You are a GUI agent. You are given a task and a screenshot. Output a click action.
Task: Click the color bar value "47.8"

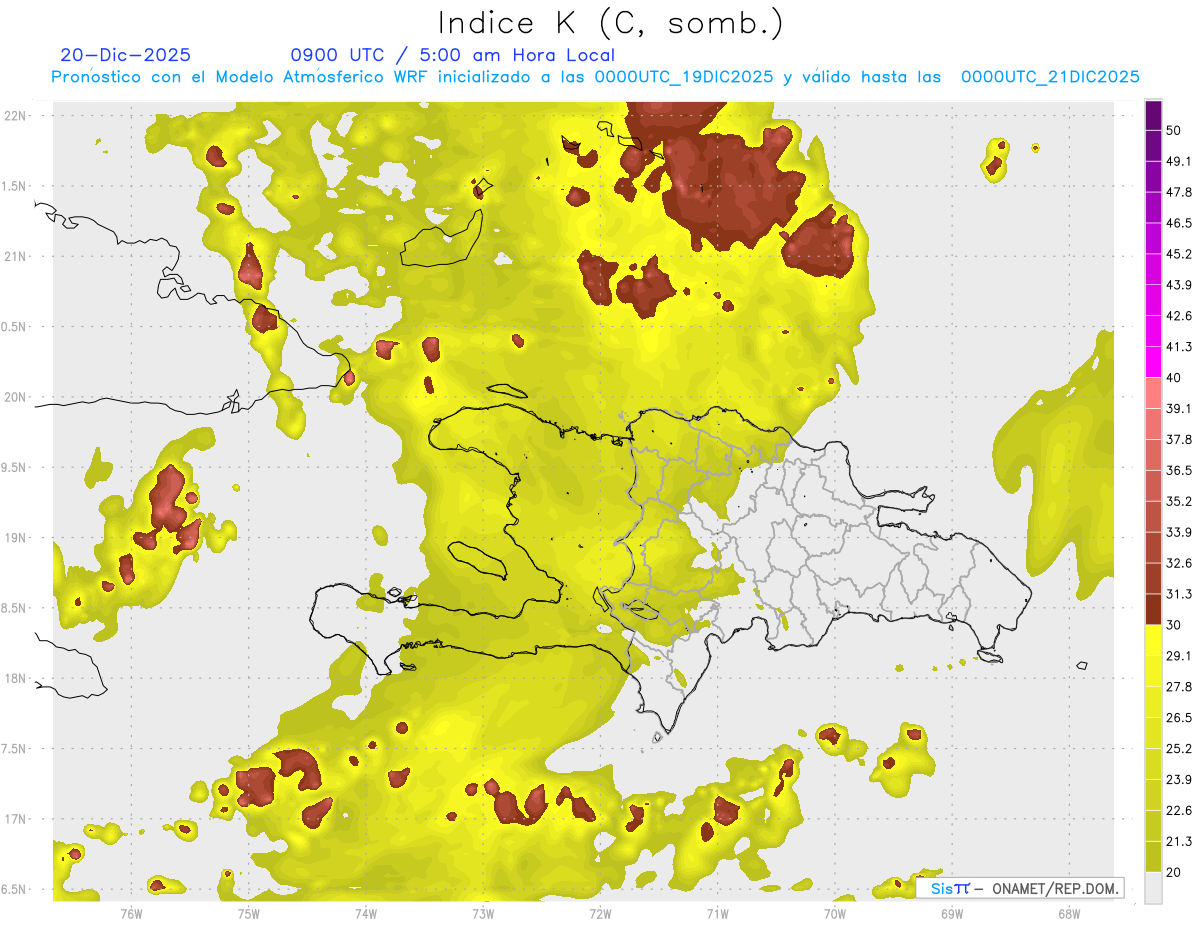[x=1179, y=192]
